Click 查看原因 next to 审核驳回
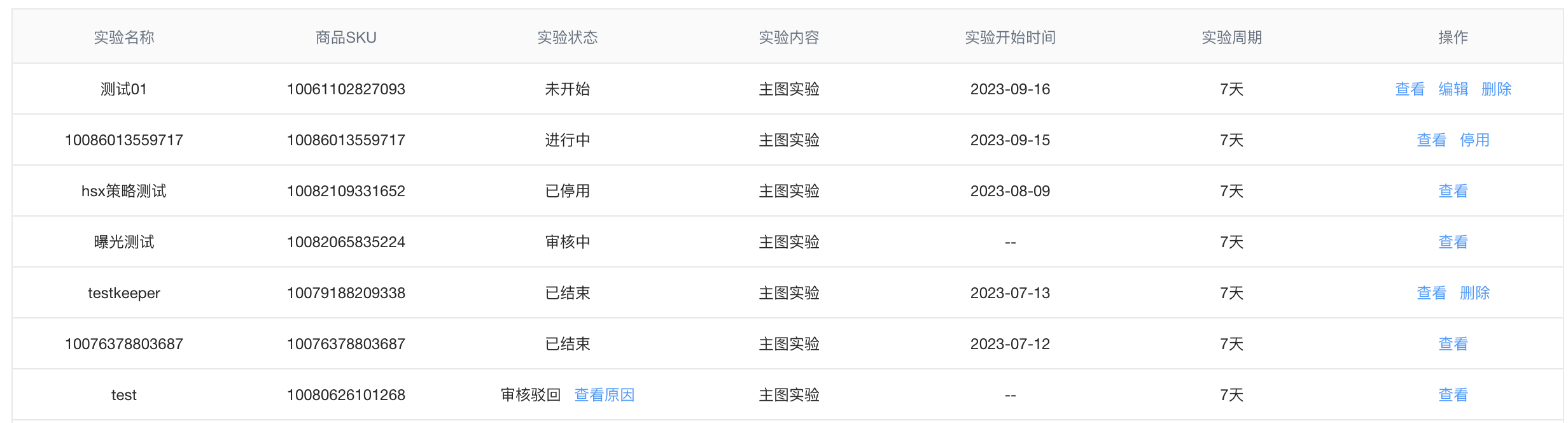 (604, 395)
